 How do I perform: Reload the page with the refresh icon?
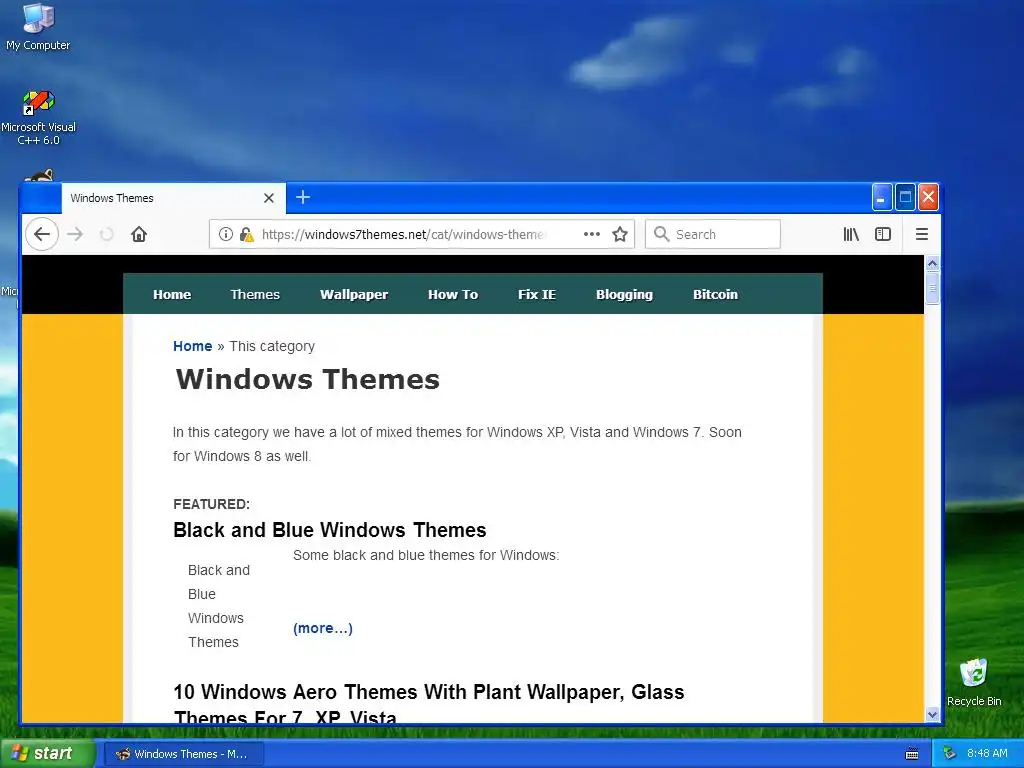(106, 234)
